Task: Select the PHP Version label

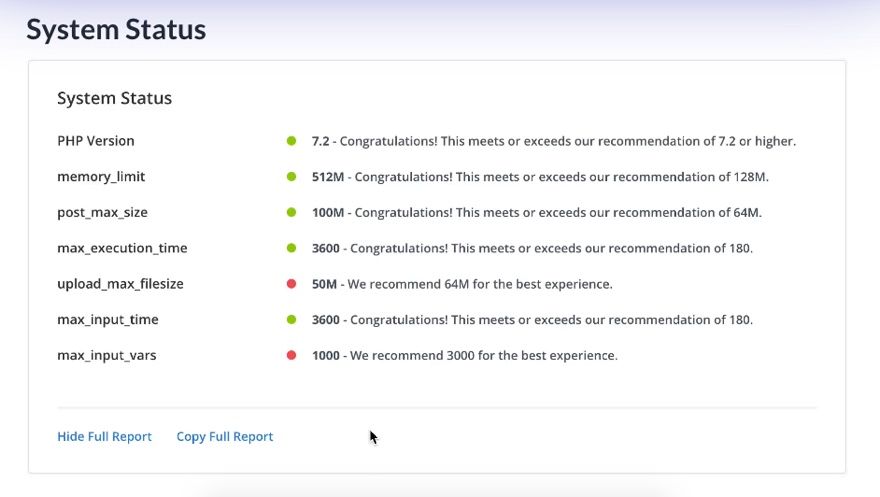Action: point(96,141)
